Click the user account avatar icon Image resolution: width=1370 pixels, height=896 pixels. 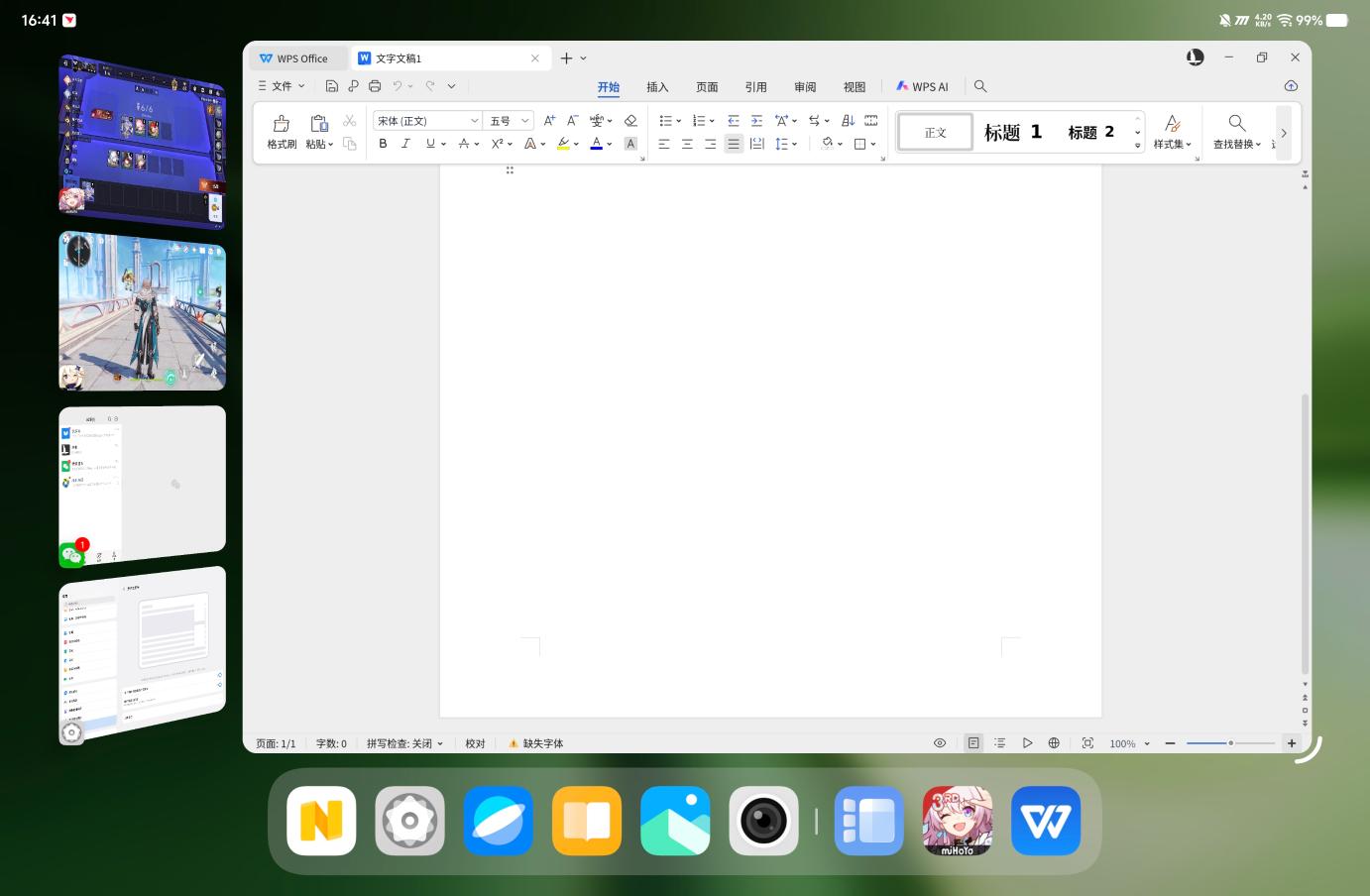(x=1196, y=57)
